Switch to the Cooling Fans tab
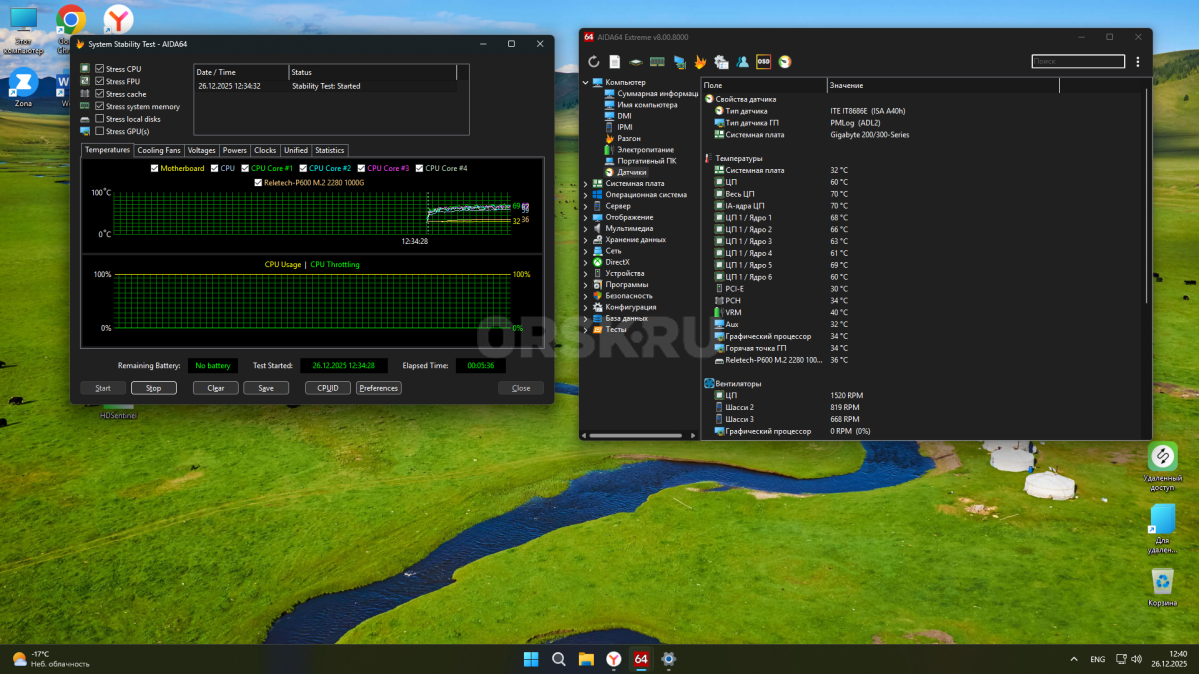Image resolution: width=1199 pixels, height=674 pixels. coord(159,150)
